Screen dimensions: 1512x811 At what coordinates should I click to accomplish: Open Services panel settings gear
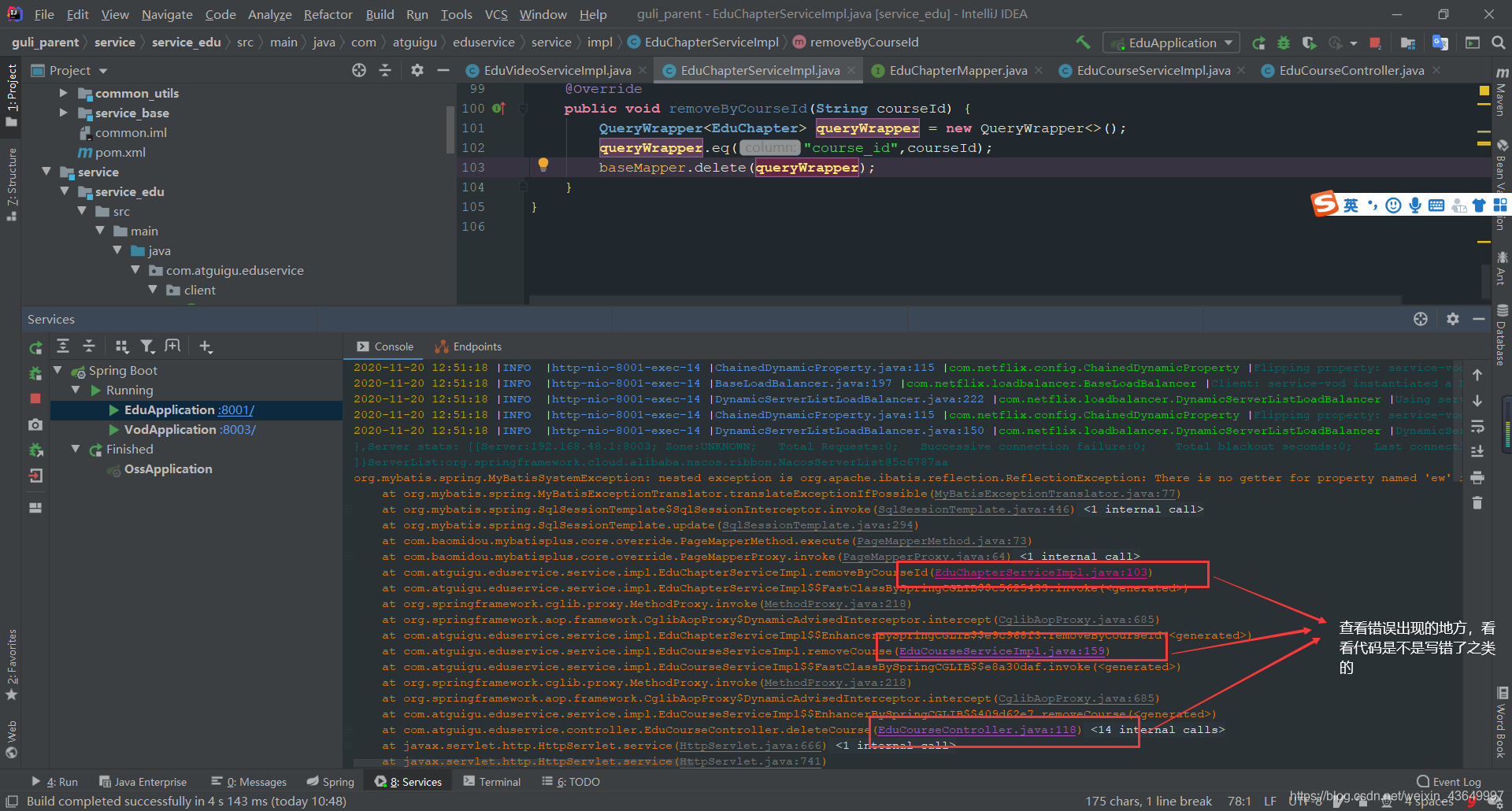point(1453,319)
